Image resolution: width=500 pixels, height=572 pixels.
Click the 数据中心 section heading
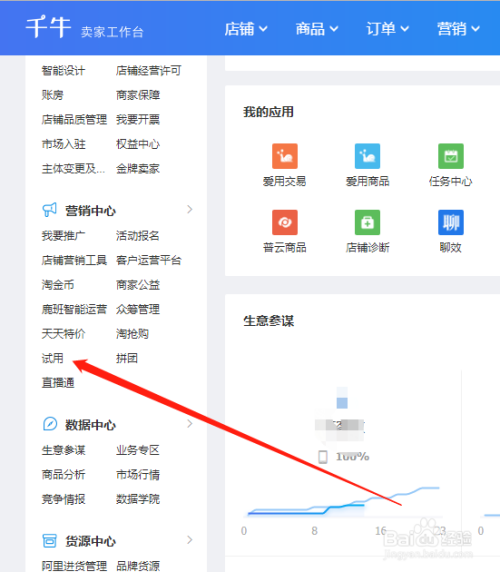[x=90, y=425]
